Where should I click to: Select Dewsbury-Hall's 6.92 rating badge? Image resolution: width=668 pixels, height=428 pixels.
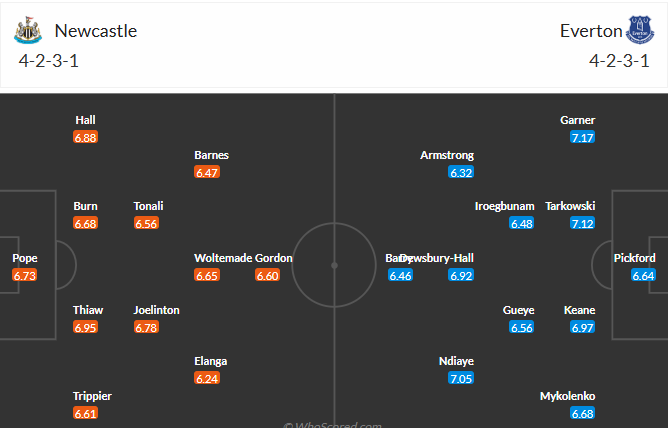tap(461, 275)
